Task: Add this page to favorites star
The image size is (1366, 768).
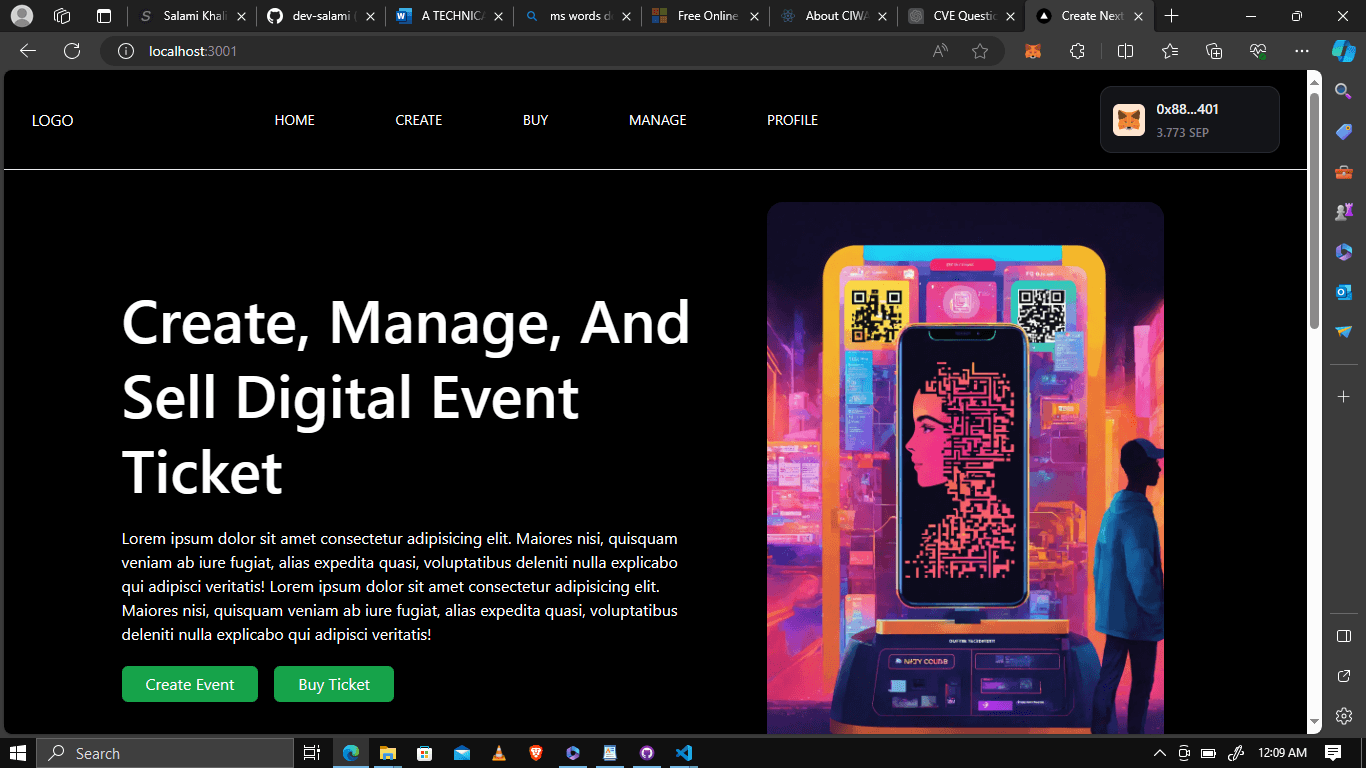Action: tap(980, 51)
